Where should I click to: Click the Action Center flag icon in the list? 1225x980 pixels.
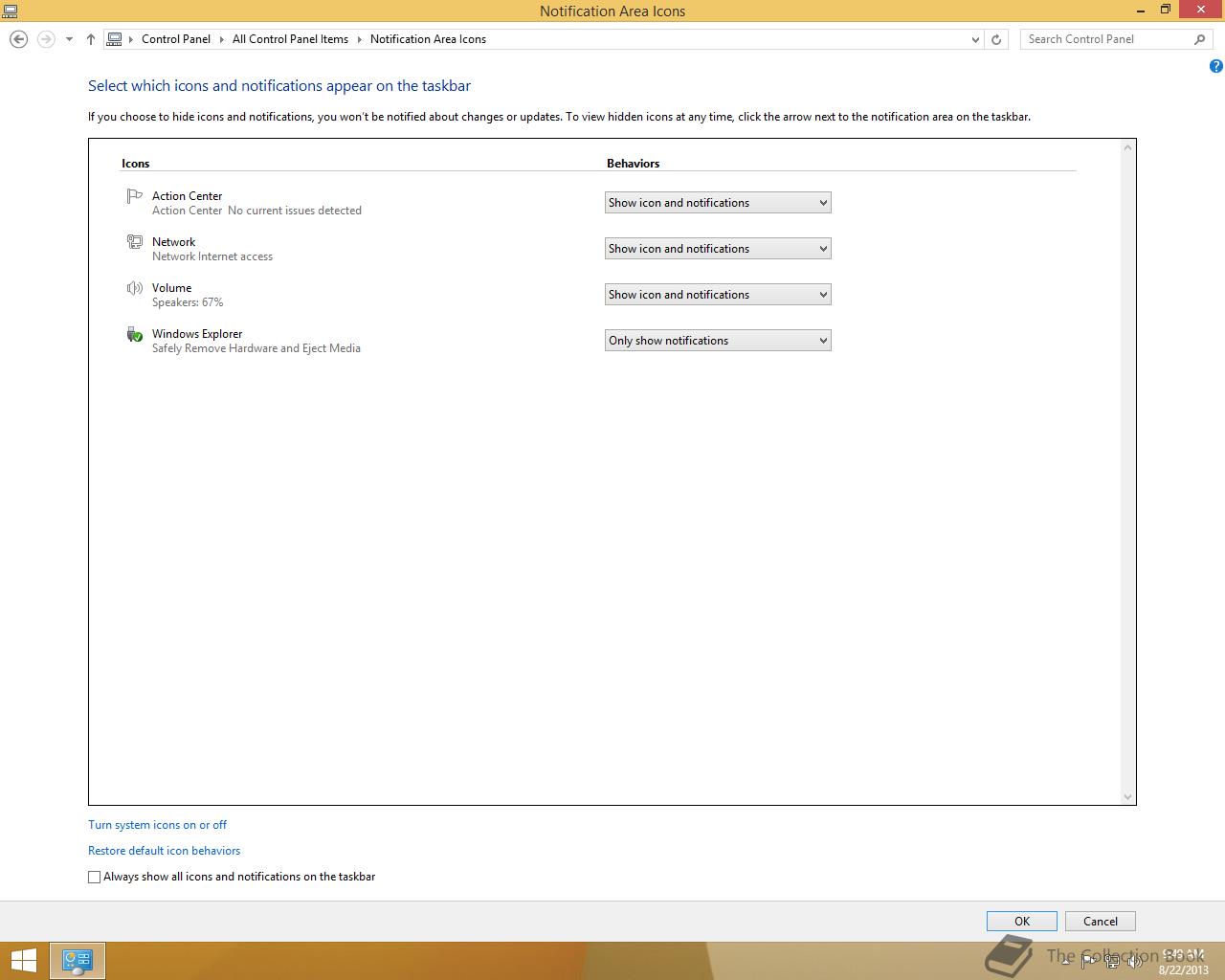tap(134, 196)
